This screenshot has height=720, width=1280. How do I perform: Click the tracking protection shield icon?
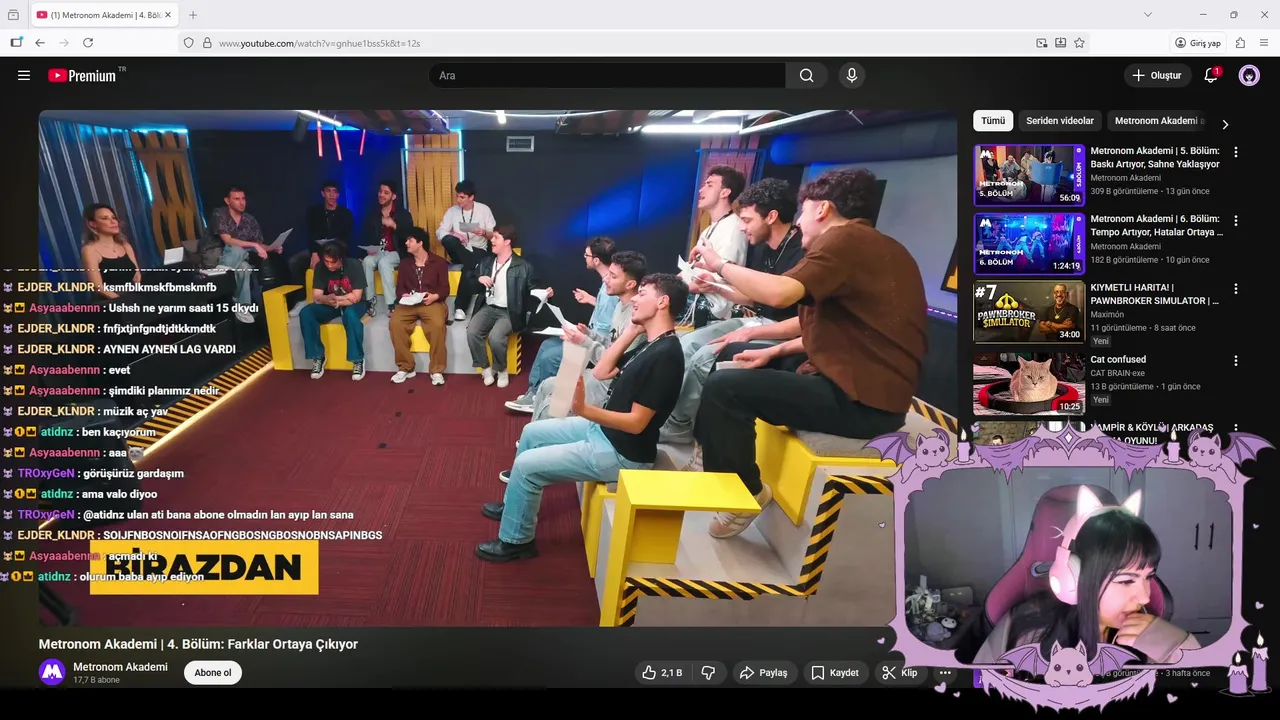pos(188,43)
